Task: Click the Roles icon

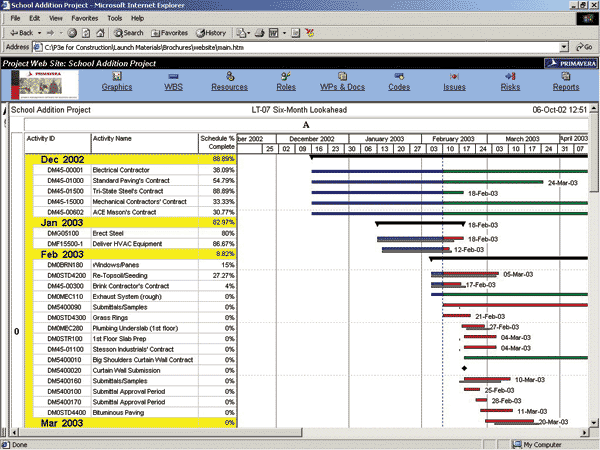Action: (286, 76)
